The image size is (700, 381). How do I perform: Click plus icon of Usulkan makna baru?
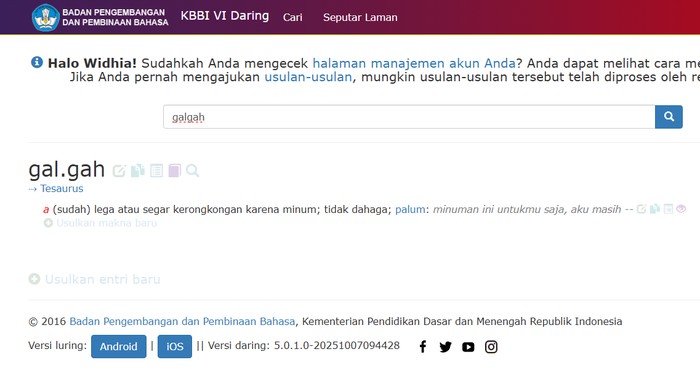48,223
